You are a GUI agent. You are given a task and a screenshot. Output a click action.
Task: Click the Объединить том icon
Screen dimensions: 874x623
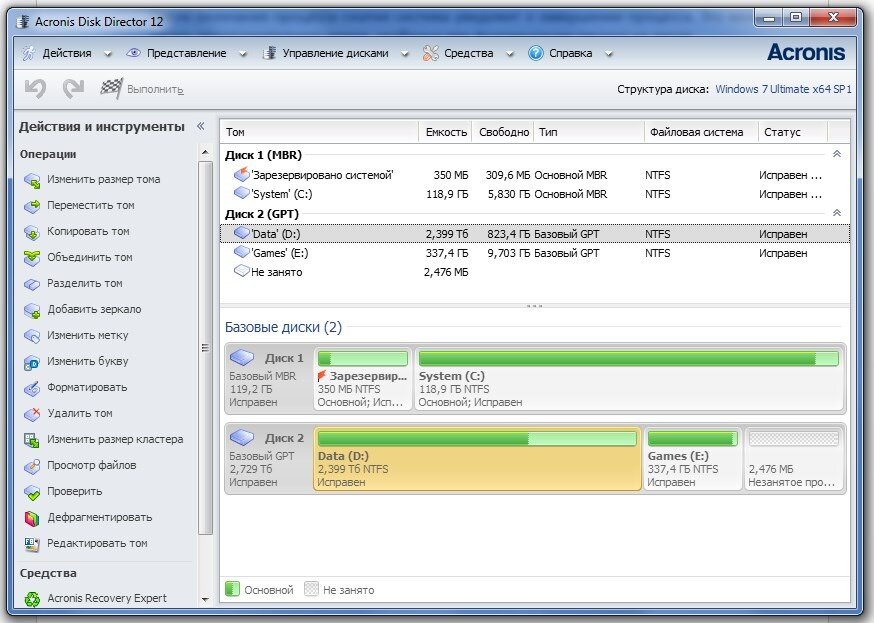tap(32, 258)
